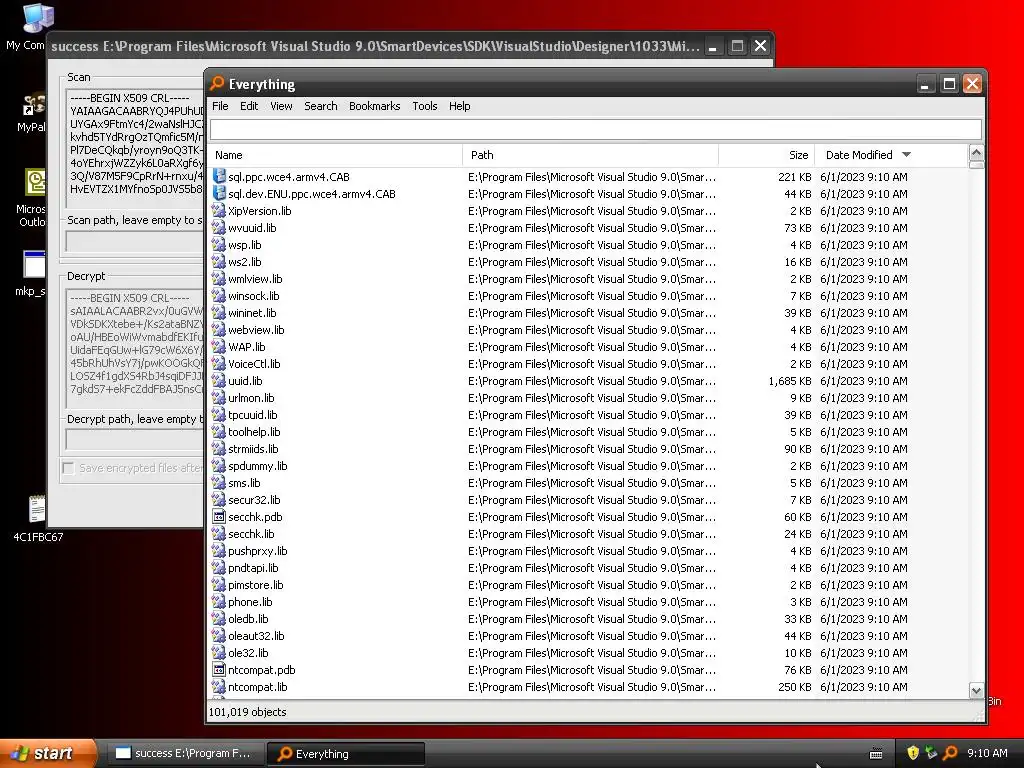Screen dimensions: 1024x768
Task: Click the oledb.lib file icon
Action: click(219, 618)
